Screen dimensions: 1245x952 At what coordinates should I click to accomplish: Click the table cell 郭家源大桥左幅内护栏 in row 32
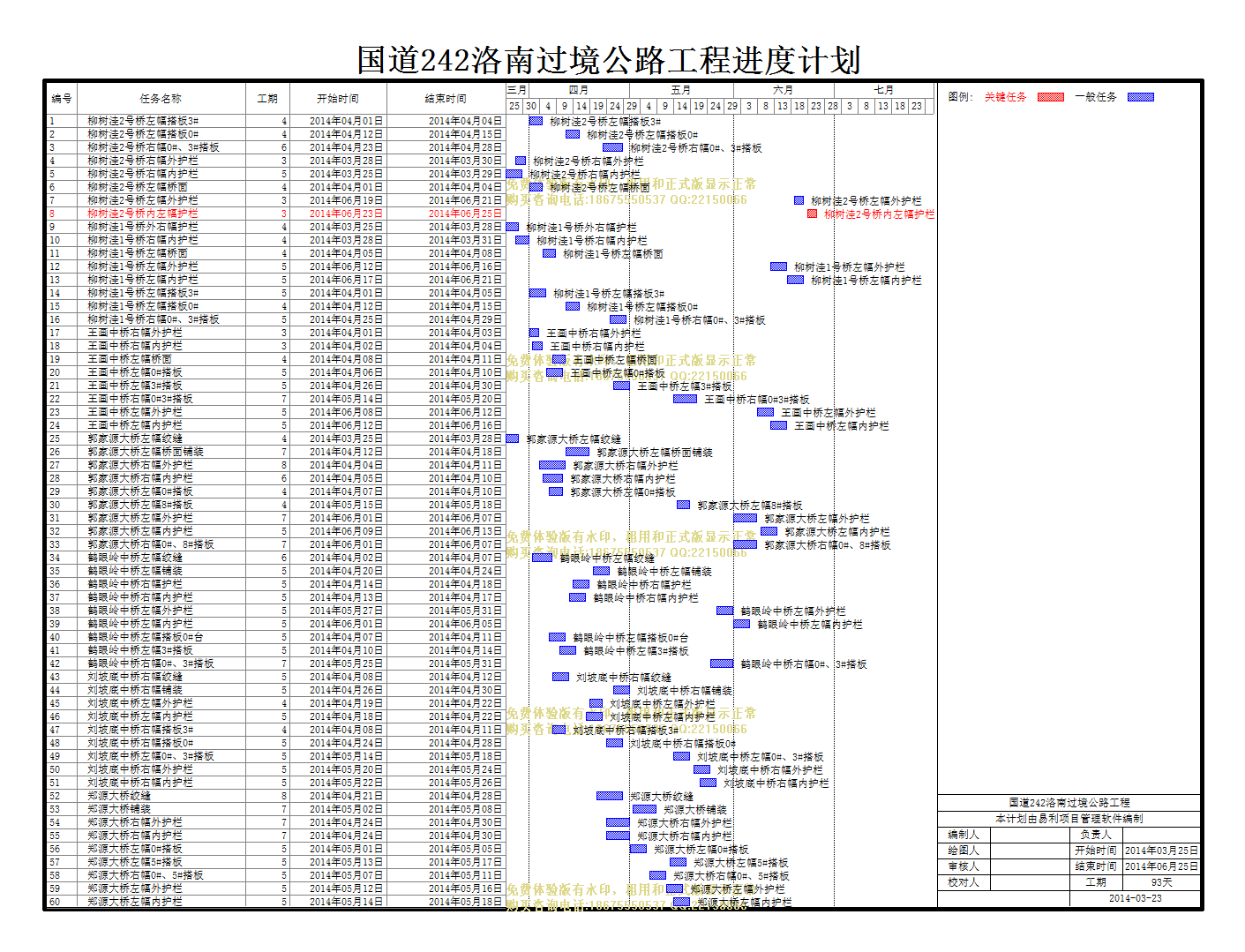[161, 531]
